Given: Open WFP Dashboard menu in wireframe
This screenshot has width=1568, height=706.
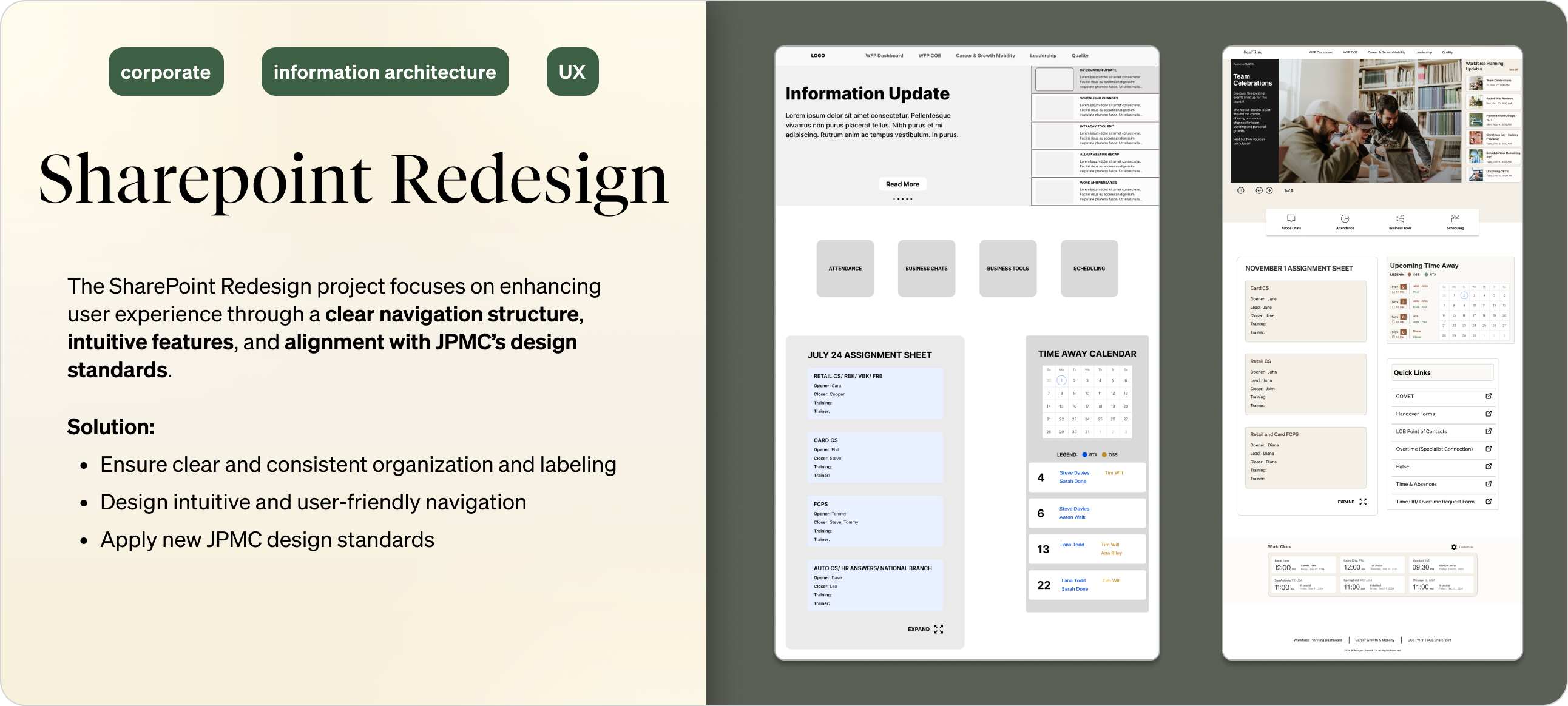Looking at the screenshot, I should coord(884,55).
